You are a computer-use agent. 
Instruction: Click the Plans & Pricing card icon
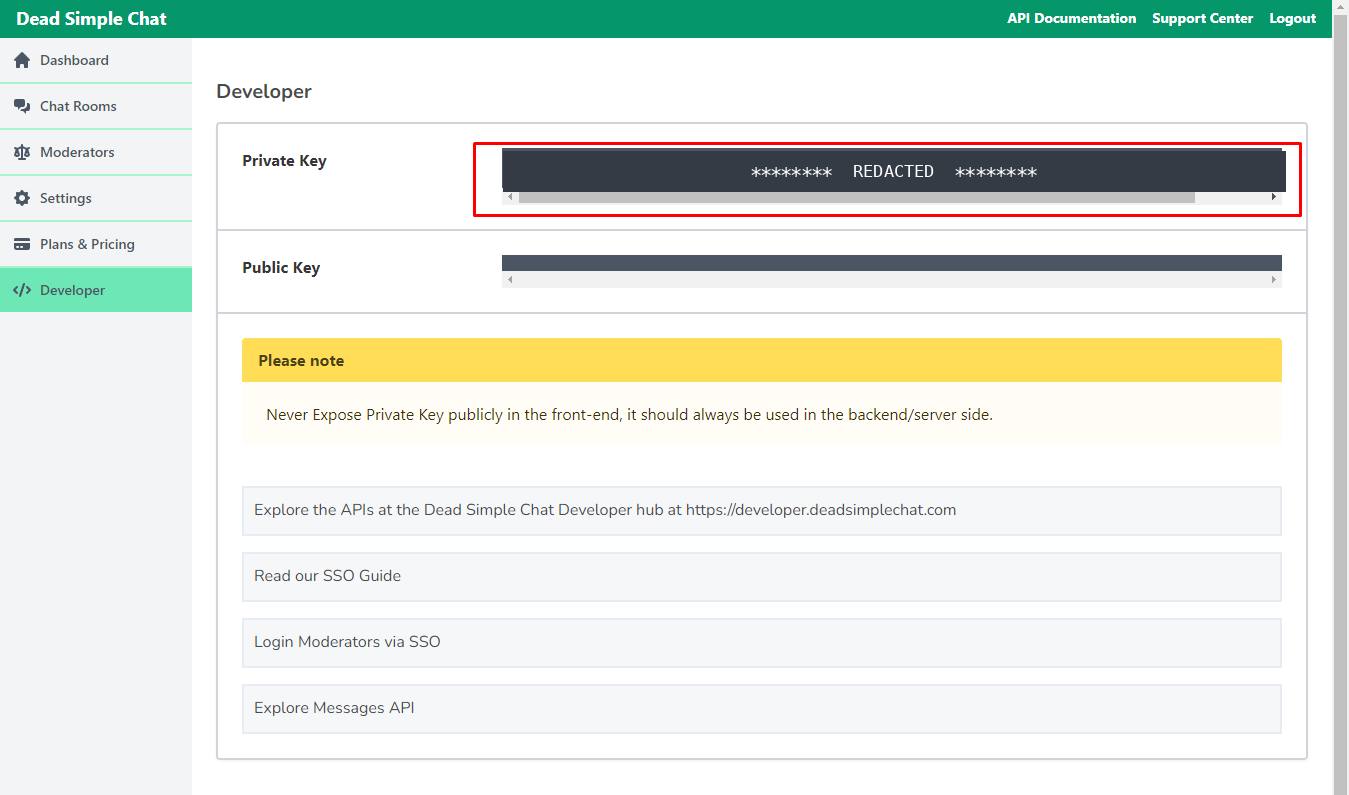click(x=22, y=245)
